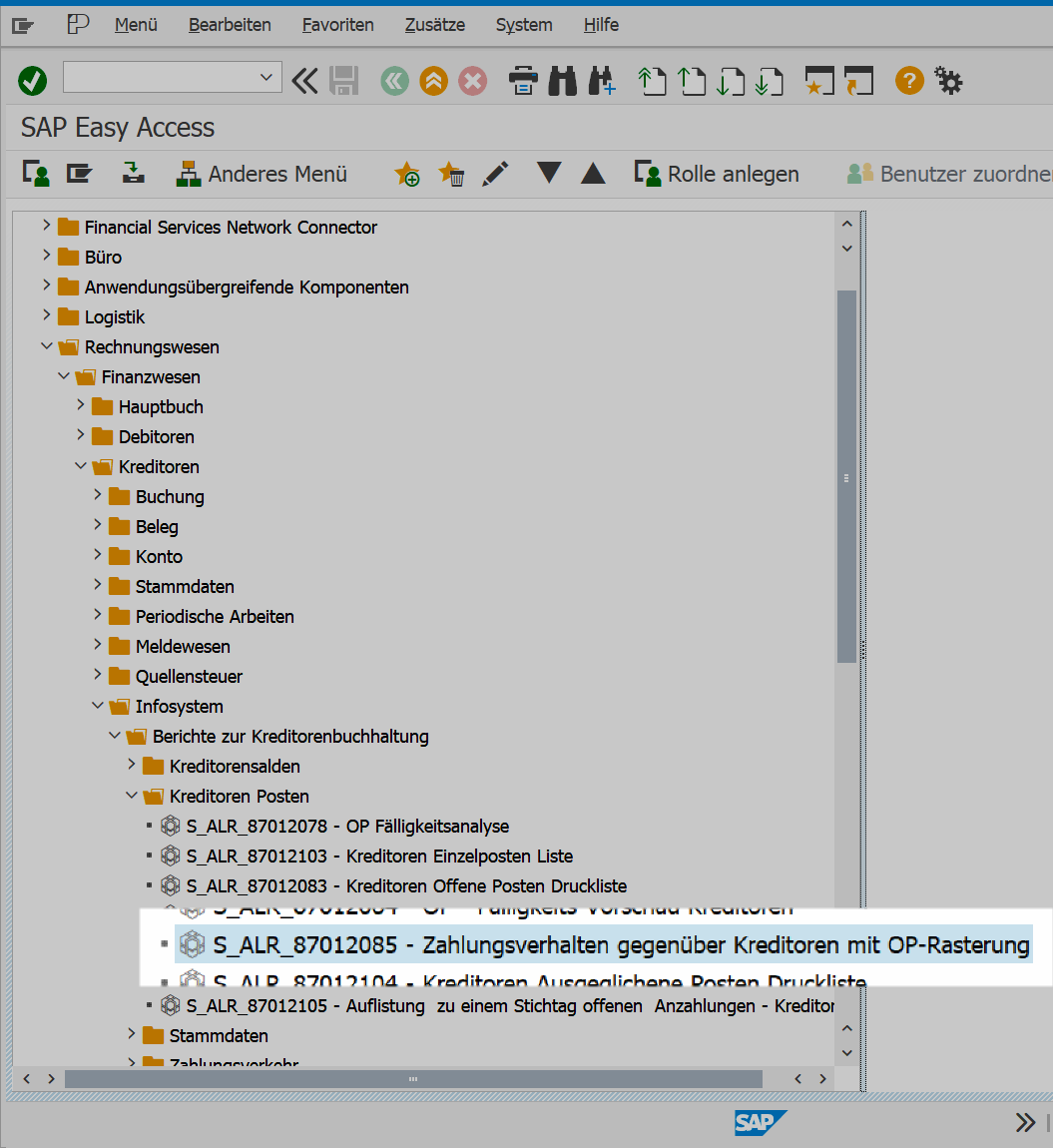The width and height of the screenshot is (1053, 1148).
Task: Collapse command field with double-arrow icon
Action: [x=305, y=81]
